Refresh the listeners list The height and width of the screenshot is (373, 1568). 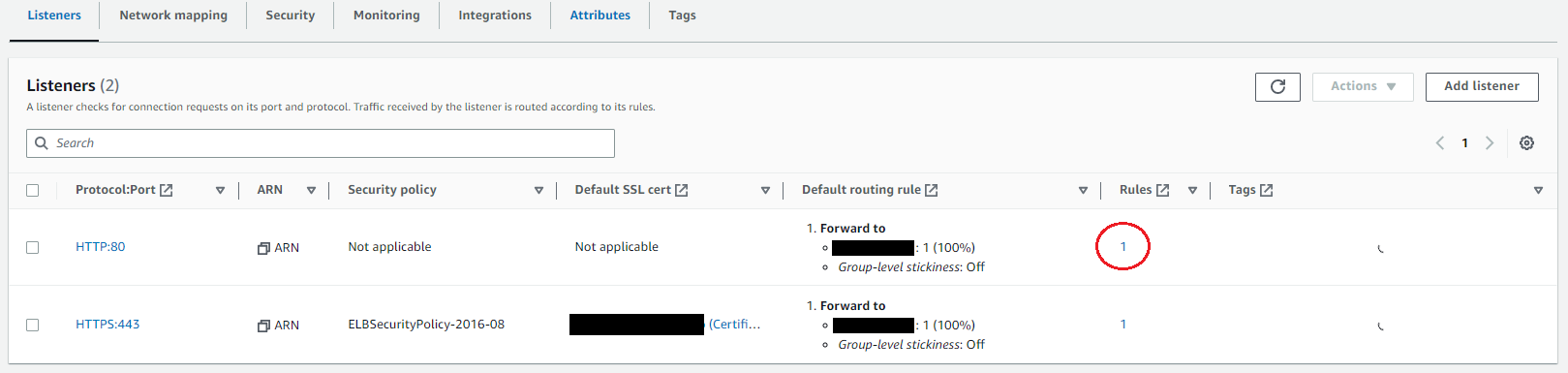point(1277,86)
